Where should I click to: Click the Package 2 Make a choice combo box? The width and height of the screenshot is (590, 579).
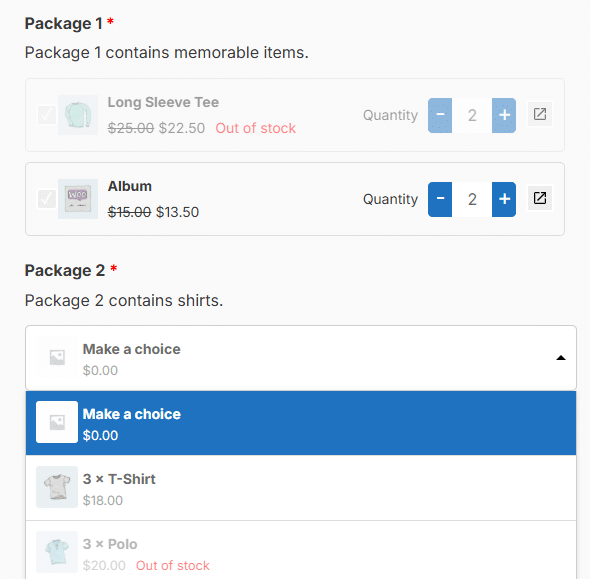(301, 358)
